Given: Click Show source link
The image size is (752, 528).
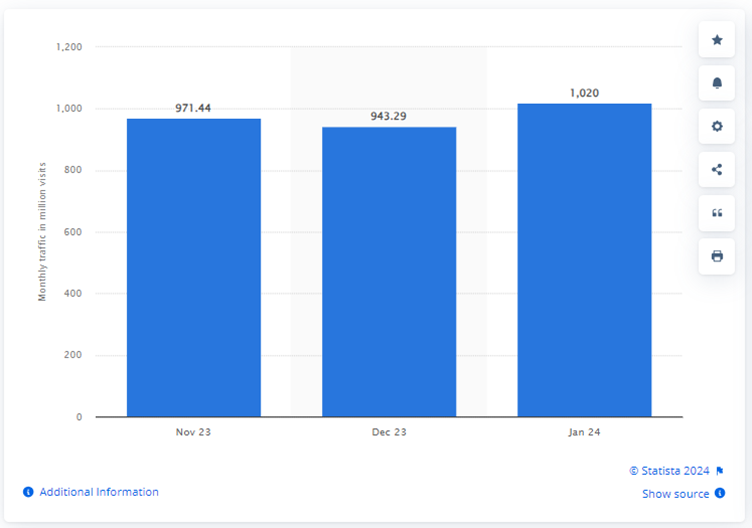Looking at the screenshot, I should (x=675, y=493).
